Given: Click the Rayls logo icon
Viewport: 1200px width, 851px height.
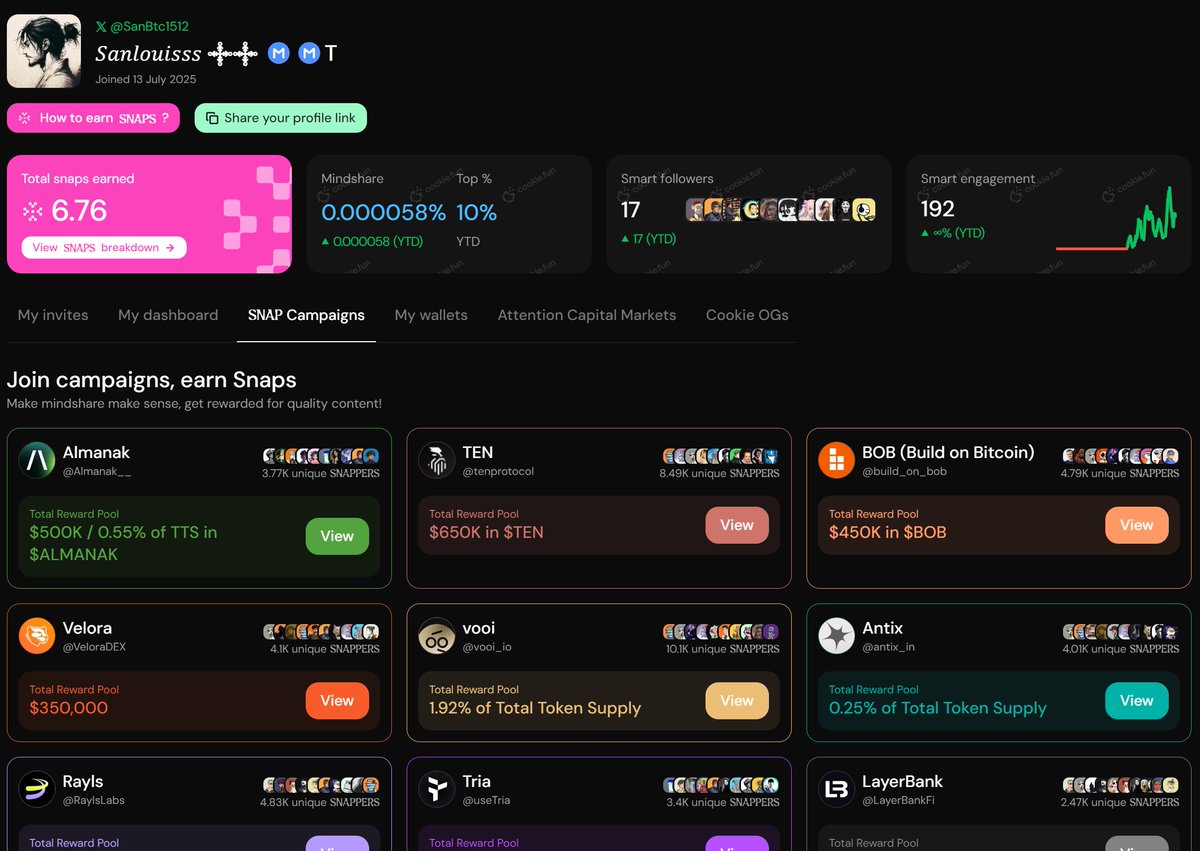Looking at the screenshot, I should point(37,789).
